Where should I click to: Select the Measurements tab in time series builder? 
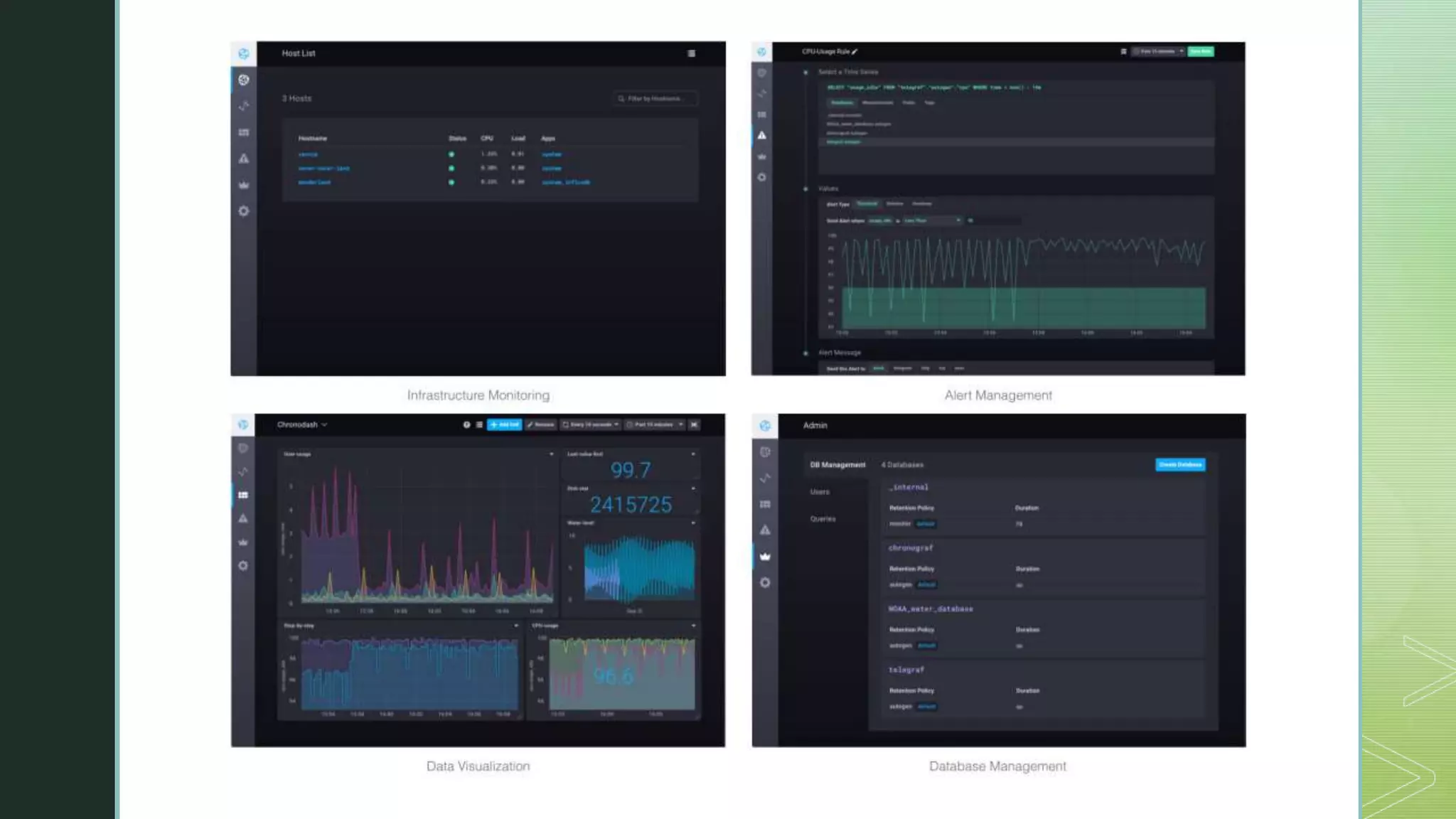[877, 102]
